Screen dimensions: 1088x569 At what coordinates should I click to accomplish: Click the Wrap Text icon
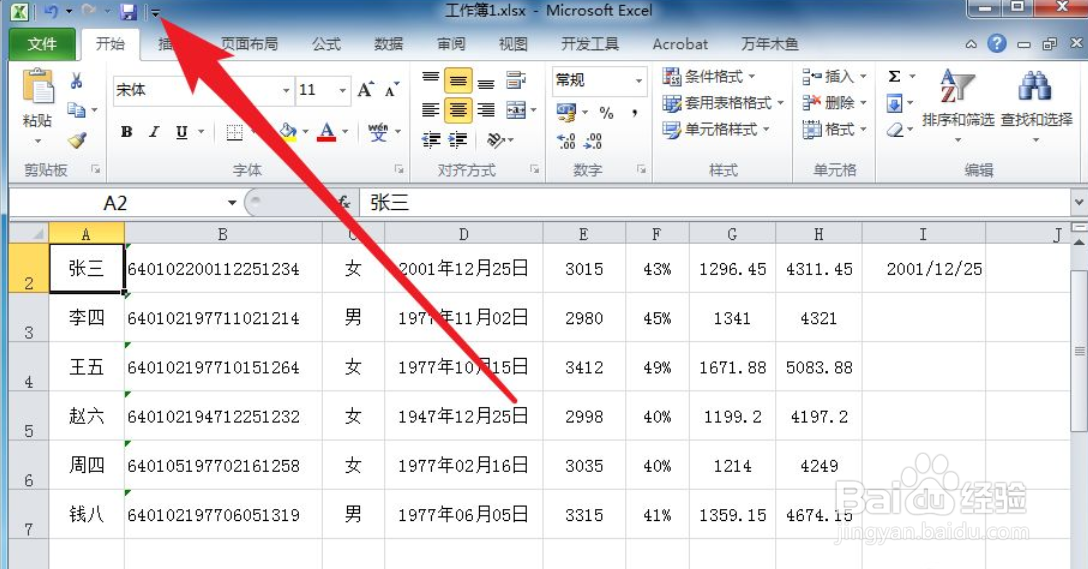point(516,80)
